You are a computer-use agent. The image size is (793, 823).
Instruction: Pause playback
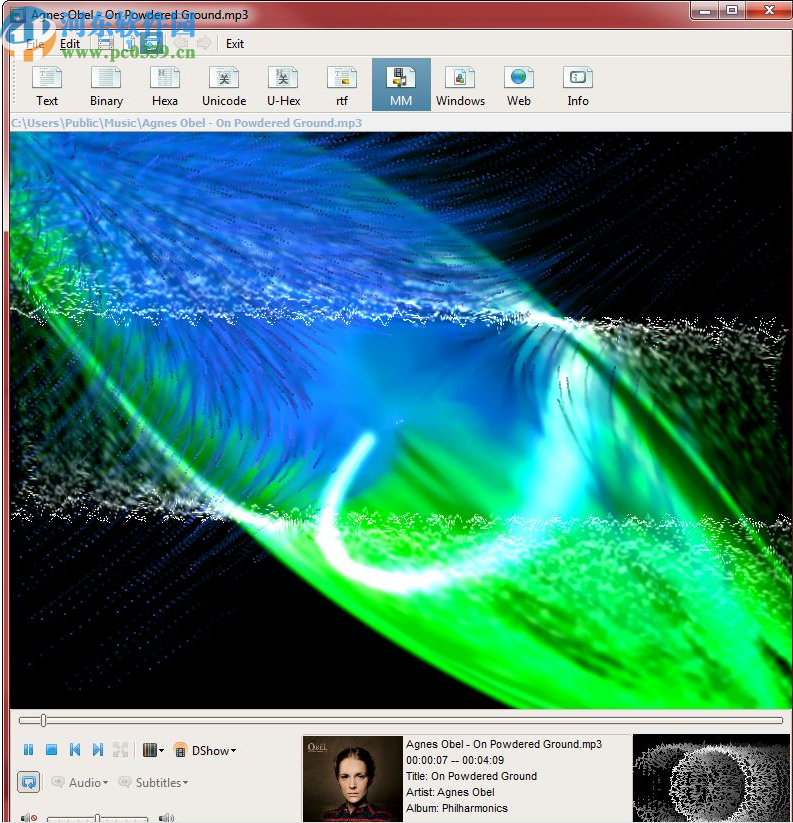28,750
